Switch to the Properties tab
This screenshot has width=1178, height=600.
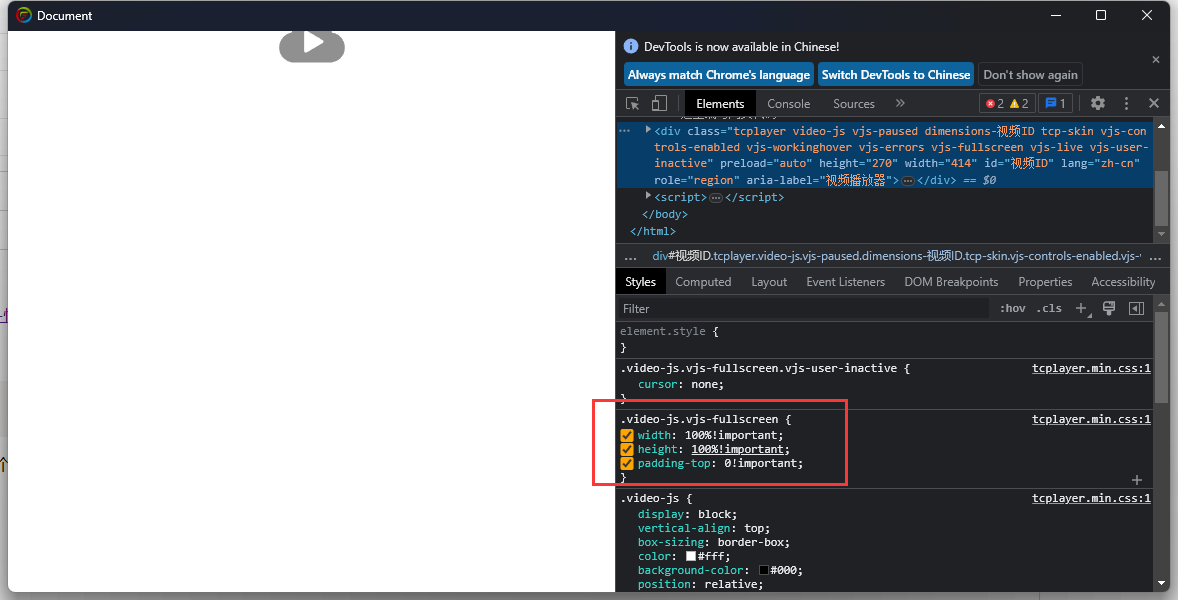[1045, 282]
